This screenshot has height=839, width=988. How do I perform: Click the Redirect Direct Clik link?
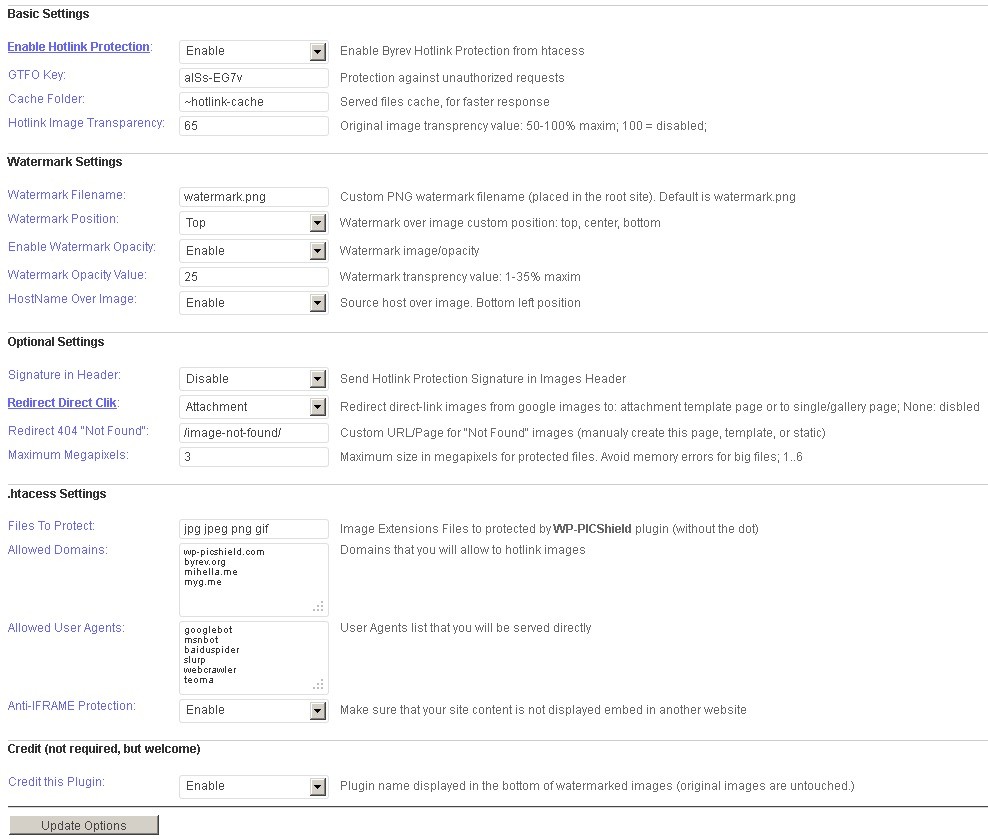click(62, 403)
